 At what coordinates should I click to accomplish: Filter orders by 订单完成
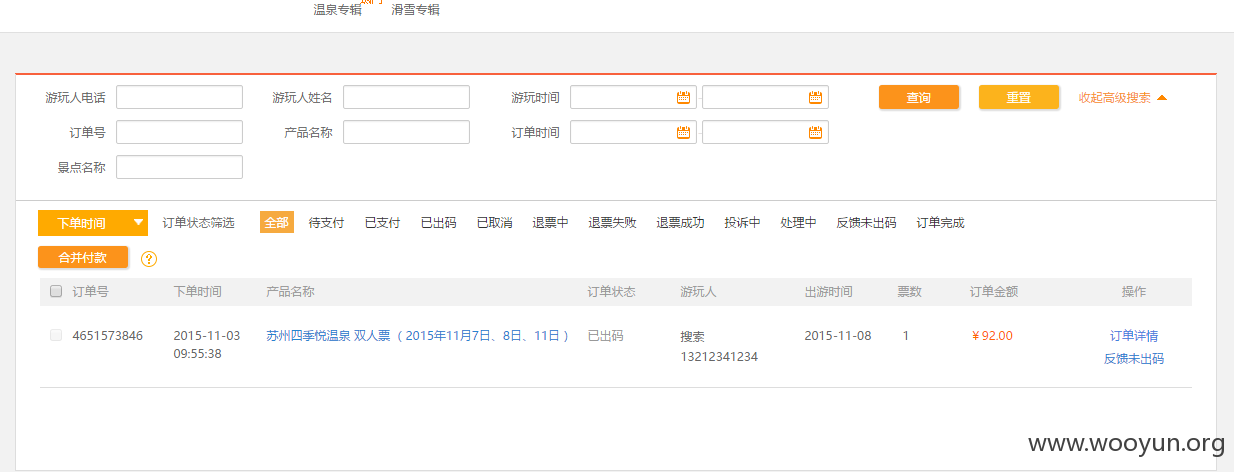940,223
